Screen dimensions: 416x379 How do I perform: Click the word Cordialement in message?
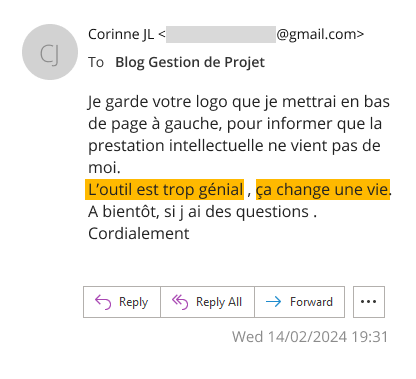(x=139, y=233)
